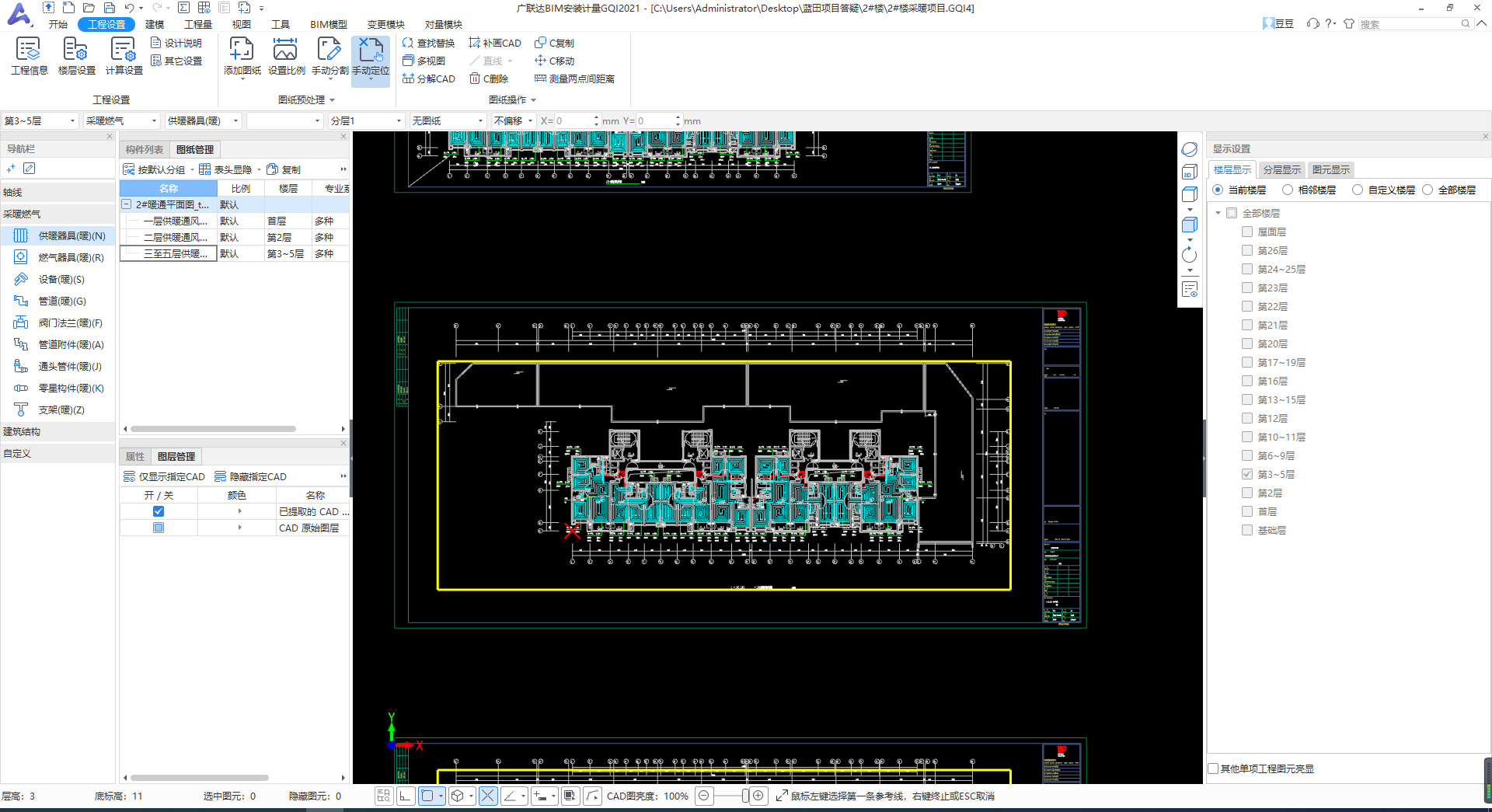Viewport: 1492px width, 812px height.
Task: Open the 建模 ribbon tab
Action: click(x=155, y=24)
